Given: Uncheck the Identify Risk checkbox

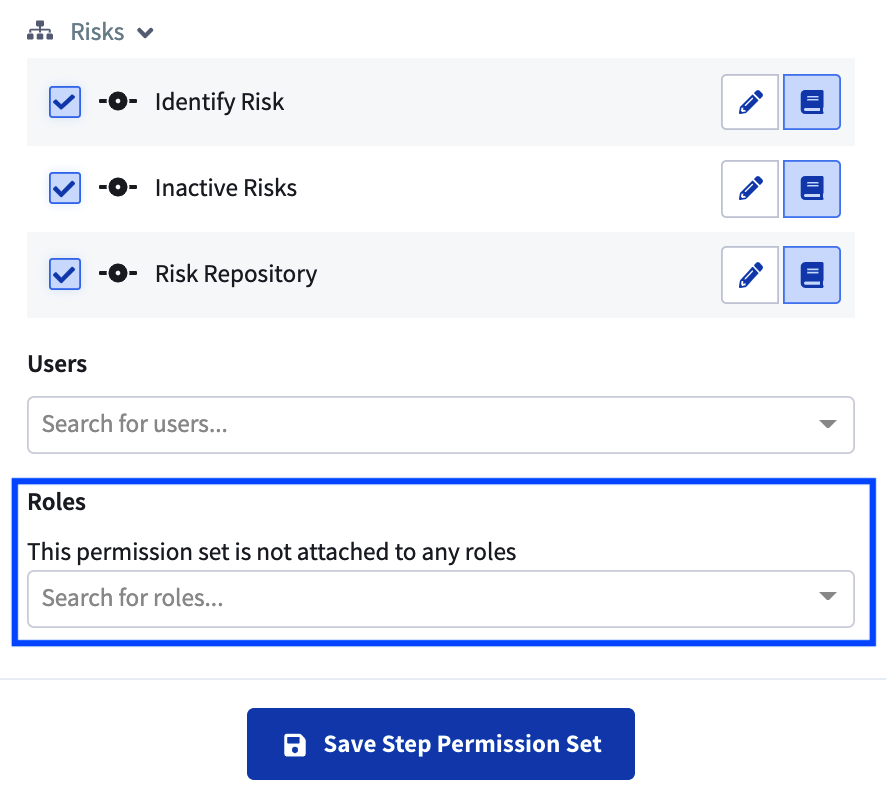Looking at the screenshot, I should (x=64, y=101).
